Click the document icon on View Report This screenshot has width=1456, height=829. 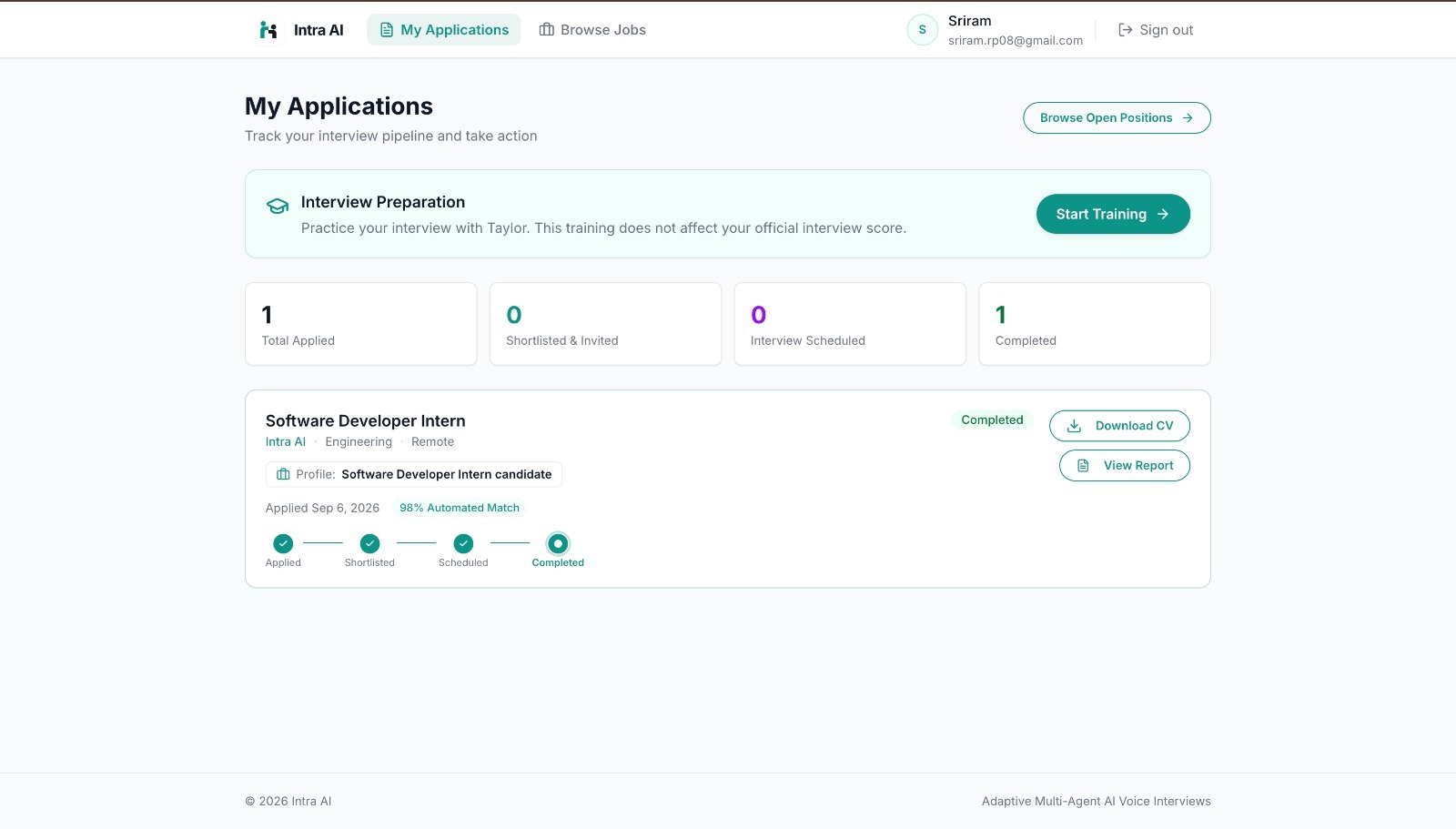click(1083, 466)
